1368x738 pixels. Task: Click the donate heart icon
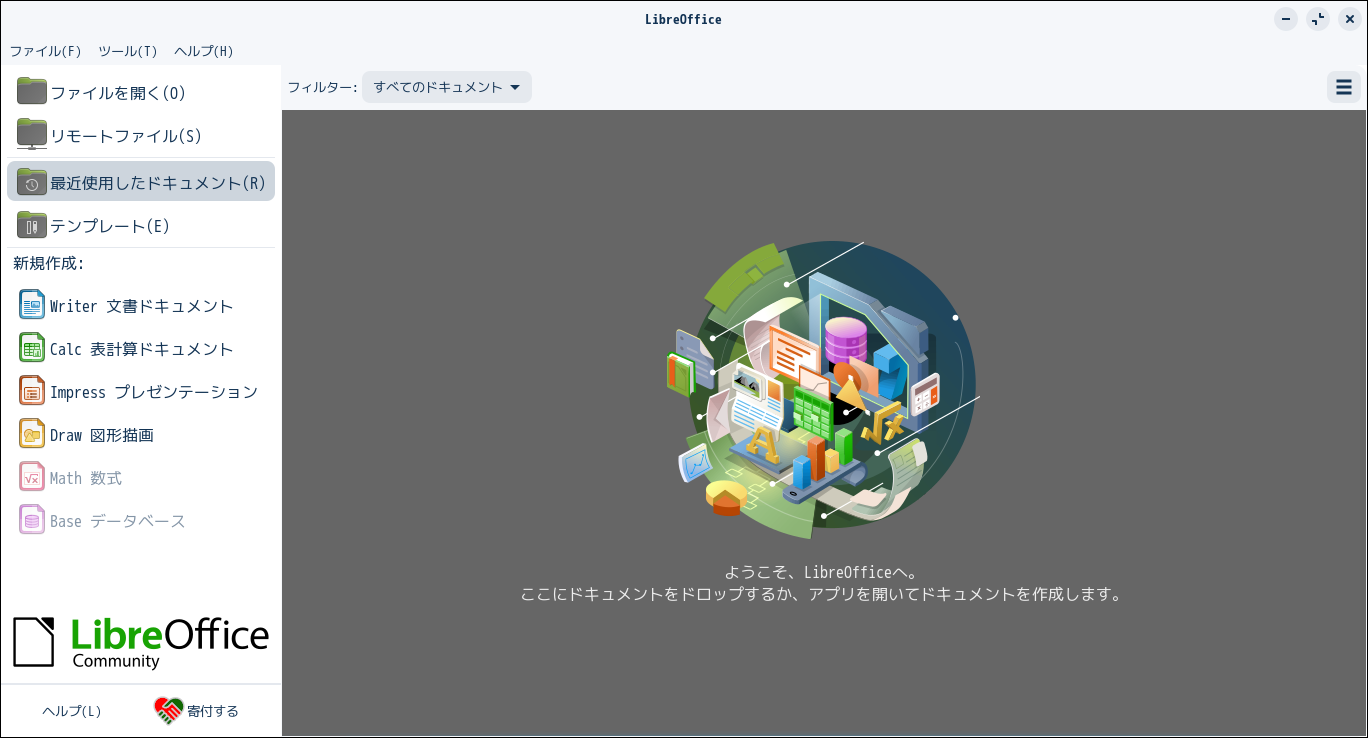[x=169, y=711]
